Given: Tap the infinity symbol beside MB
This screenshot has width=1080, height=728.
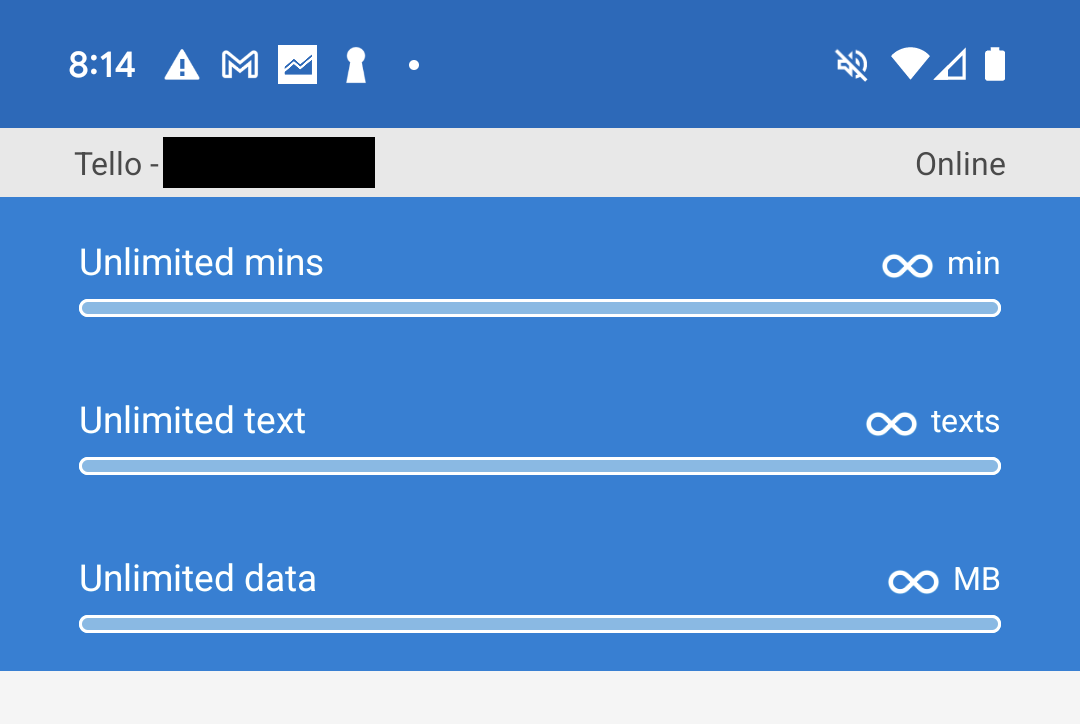Looking at the screenshot, I should tap(913, 582).
